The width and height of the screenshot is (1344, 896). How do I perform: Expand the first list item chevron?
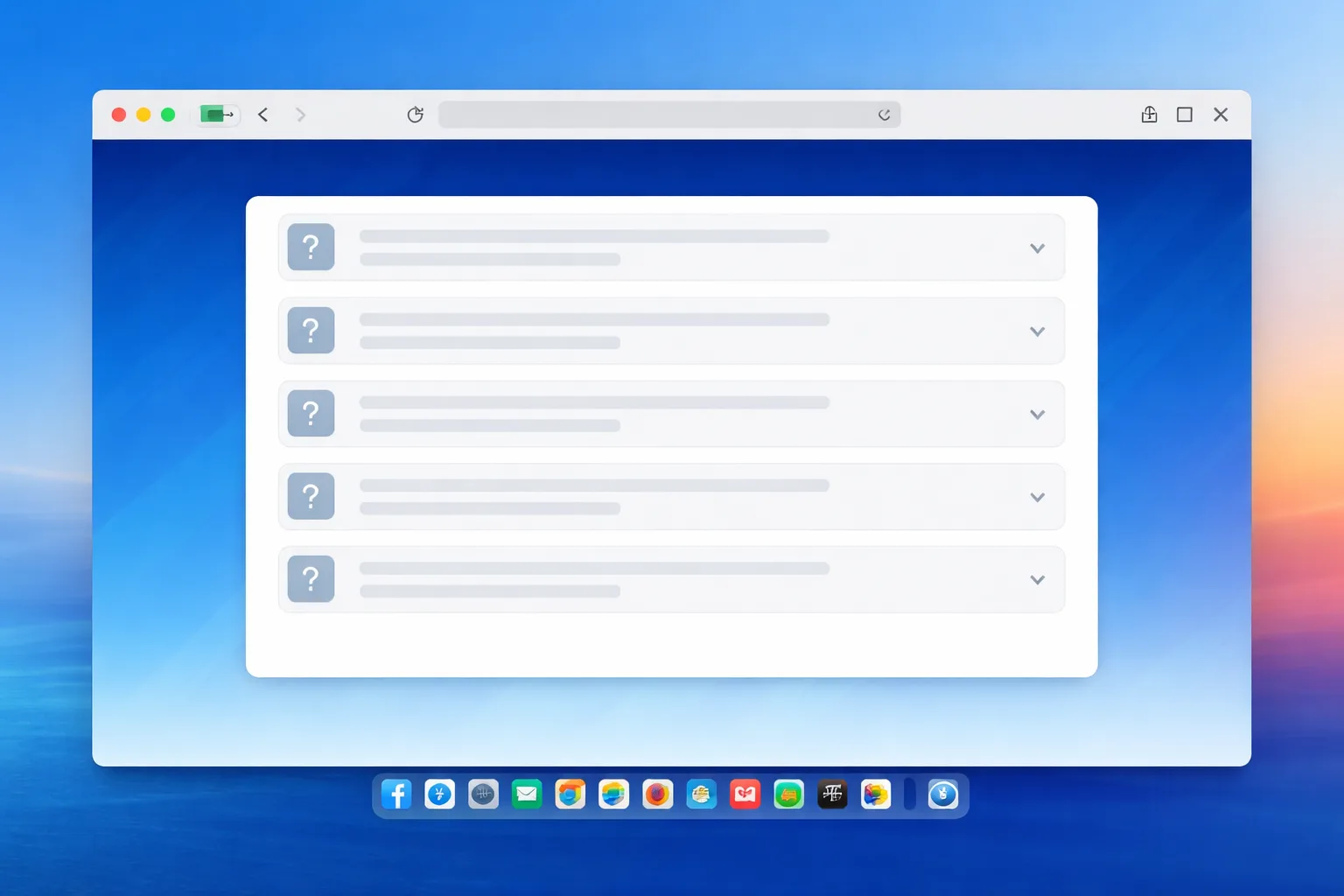pos(1037,248)
